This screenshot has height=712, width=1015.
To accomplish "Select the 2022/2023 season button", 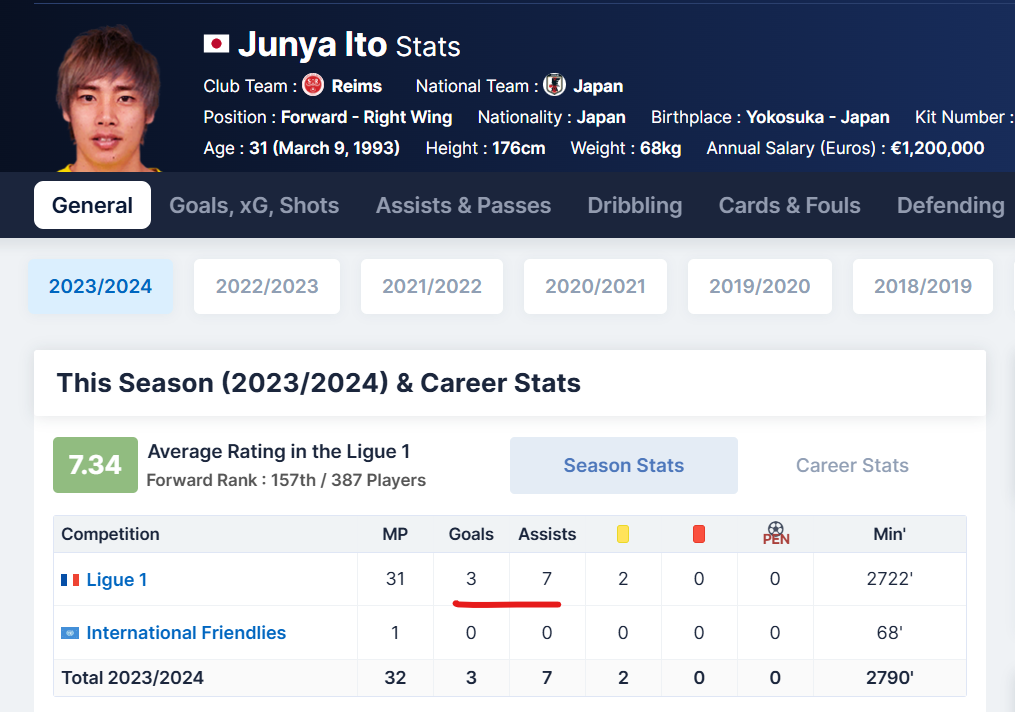I will [x=267, y=286].
